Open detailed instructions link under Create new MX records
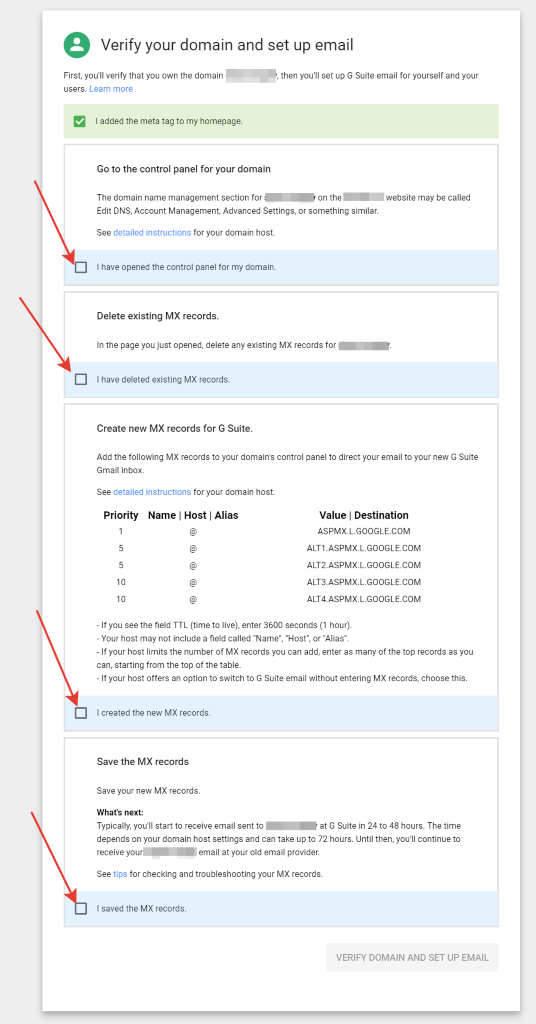The height and width of the screenshot is (1024, 536). (152, 492)
